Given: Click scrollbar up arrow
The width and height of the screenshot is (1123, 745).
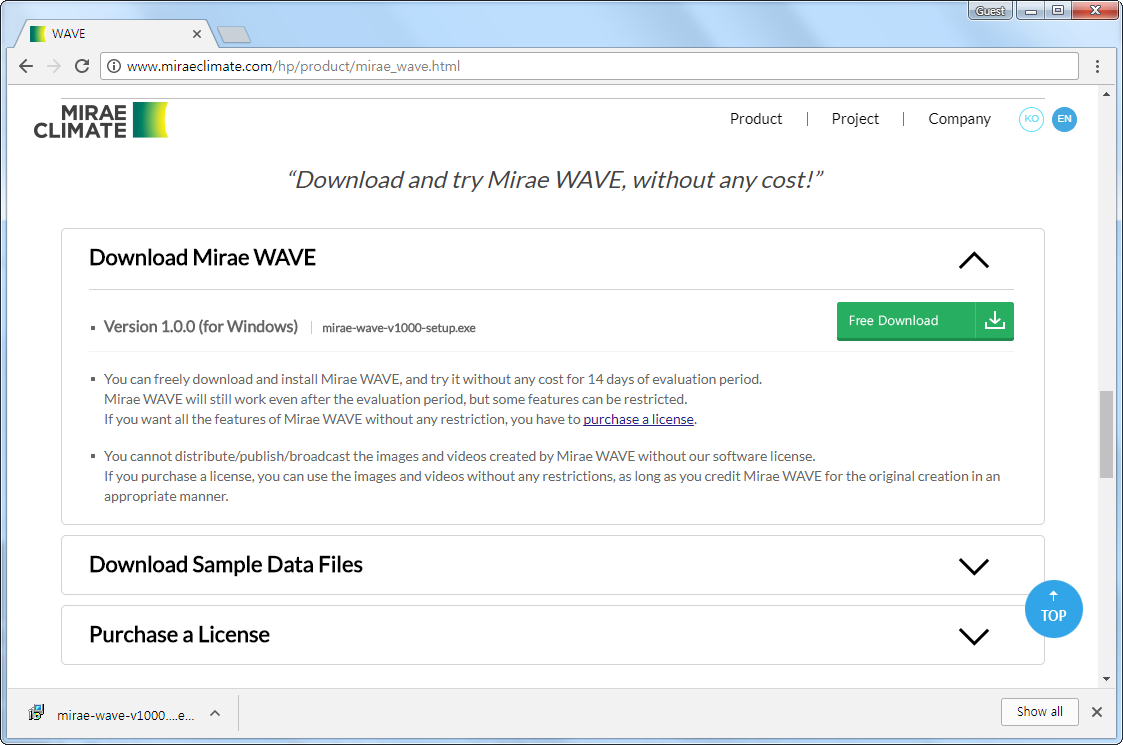Looking at the screenshot, I should click(1106, 94).
